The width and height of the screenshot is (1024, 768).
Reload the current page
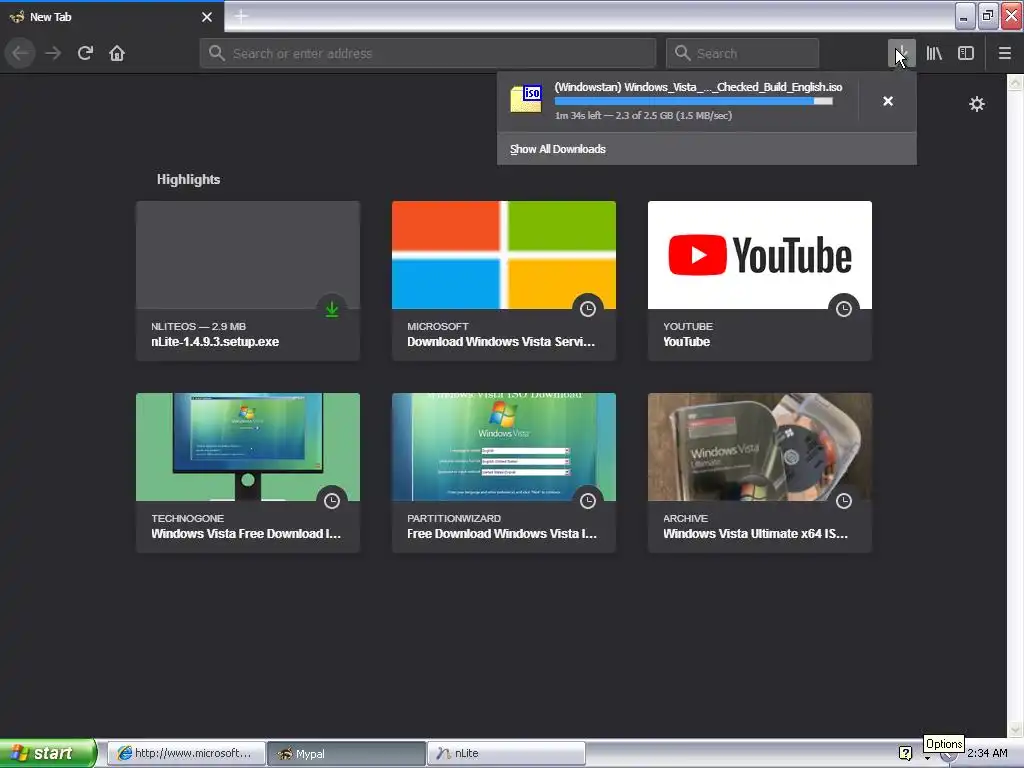coord(85,53)
